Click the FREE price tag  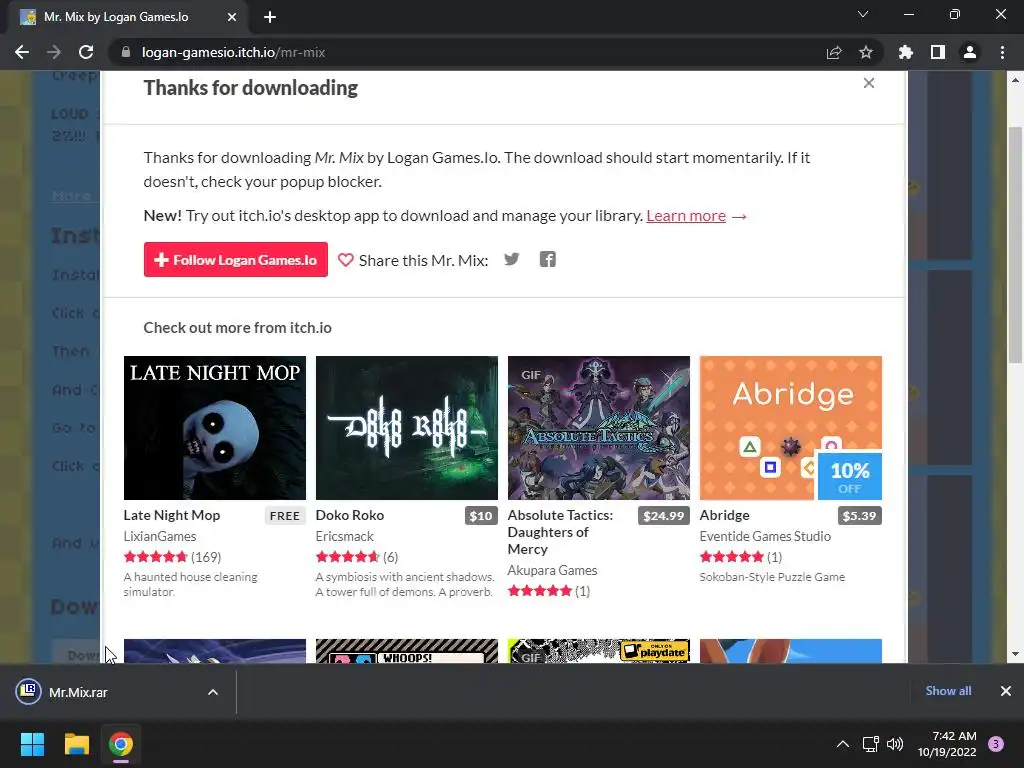(x=285, y=516)
